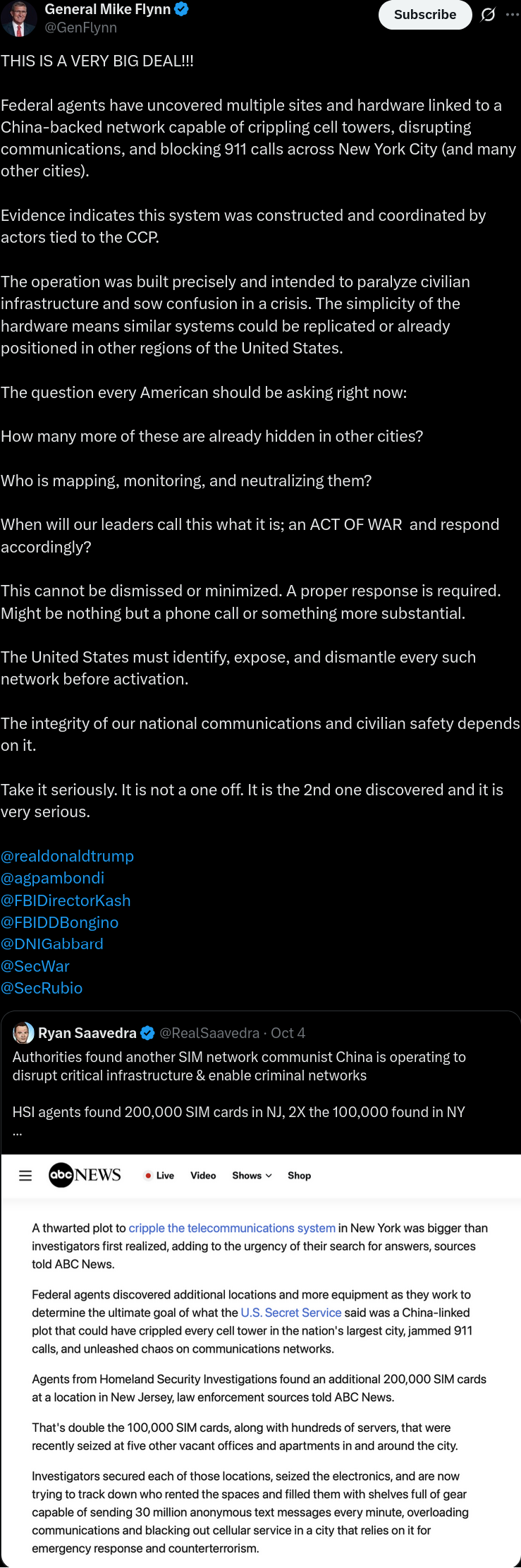Expand the quoted tweet's truncated ellipsis

pyautogui.click(x=17, y=1132)
